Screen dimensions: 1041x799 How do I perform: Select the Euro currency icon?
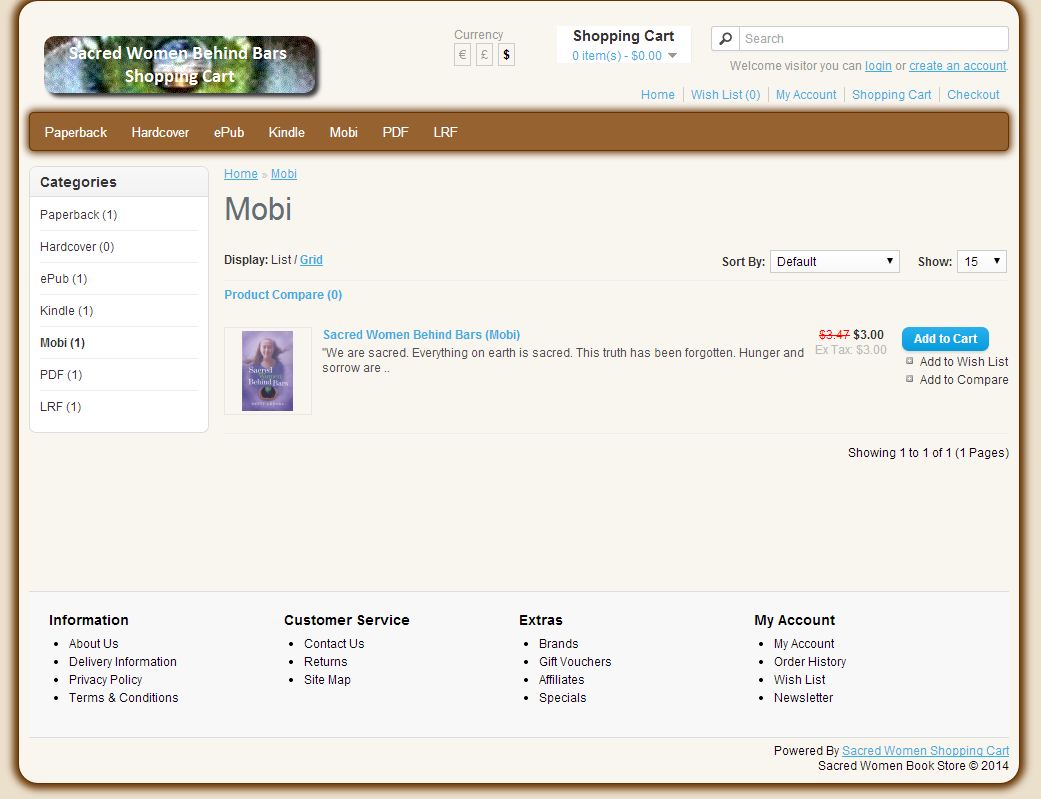[461, 55]
